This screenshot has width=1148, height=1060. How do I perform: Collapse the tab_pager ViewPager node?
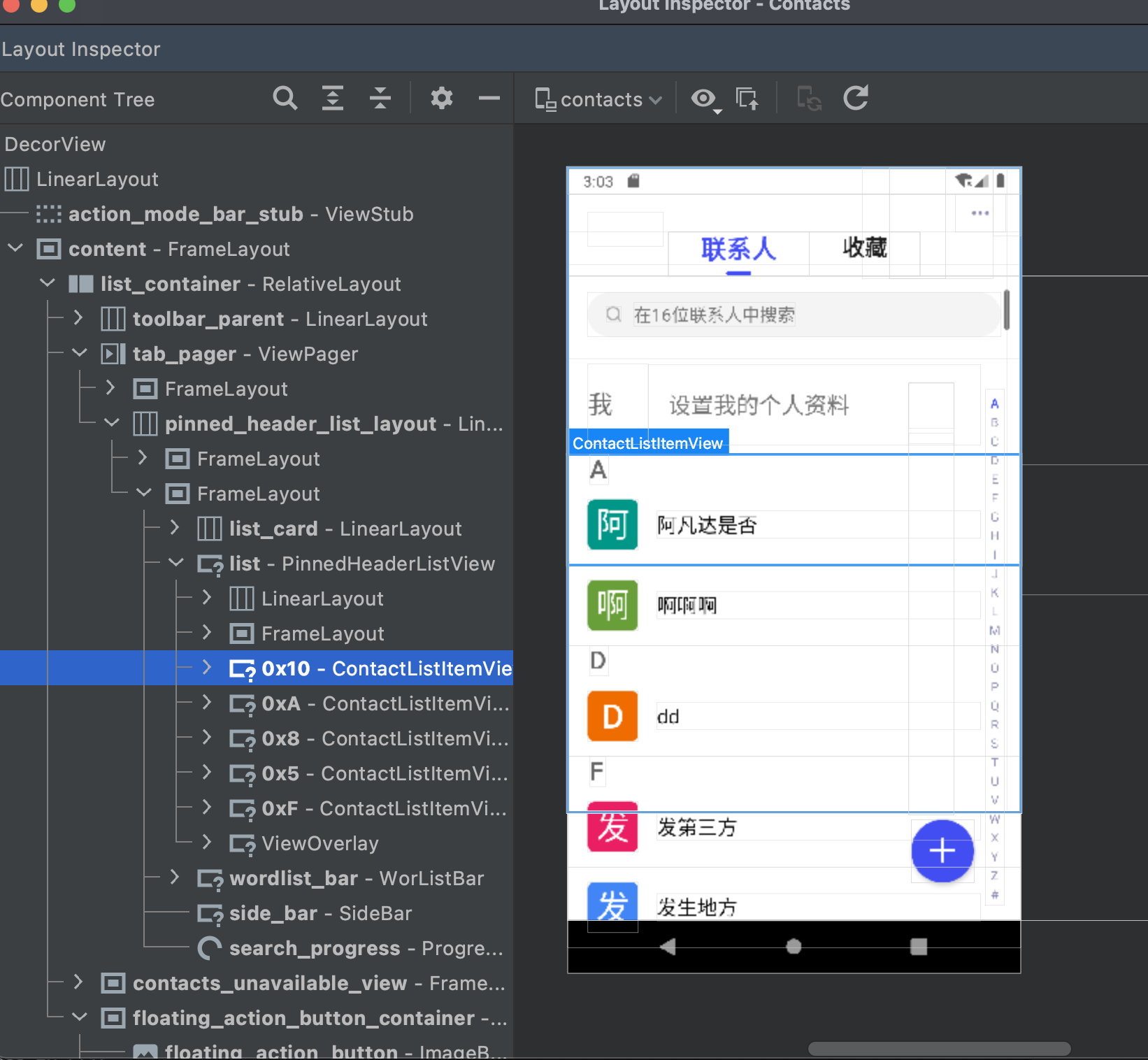(80, 353)
